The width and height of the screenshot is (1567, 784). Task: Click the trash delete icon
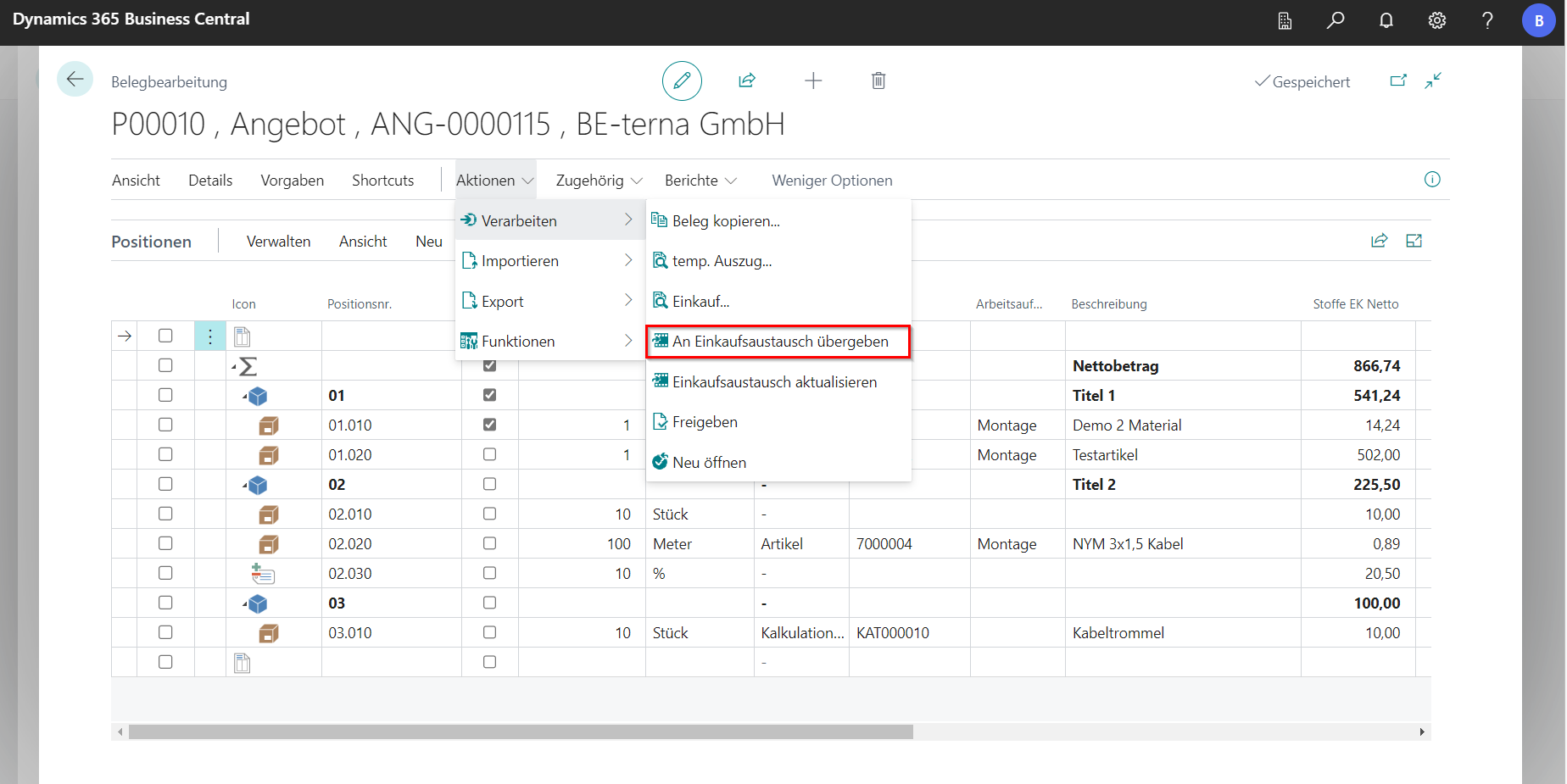point(878,81)
